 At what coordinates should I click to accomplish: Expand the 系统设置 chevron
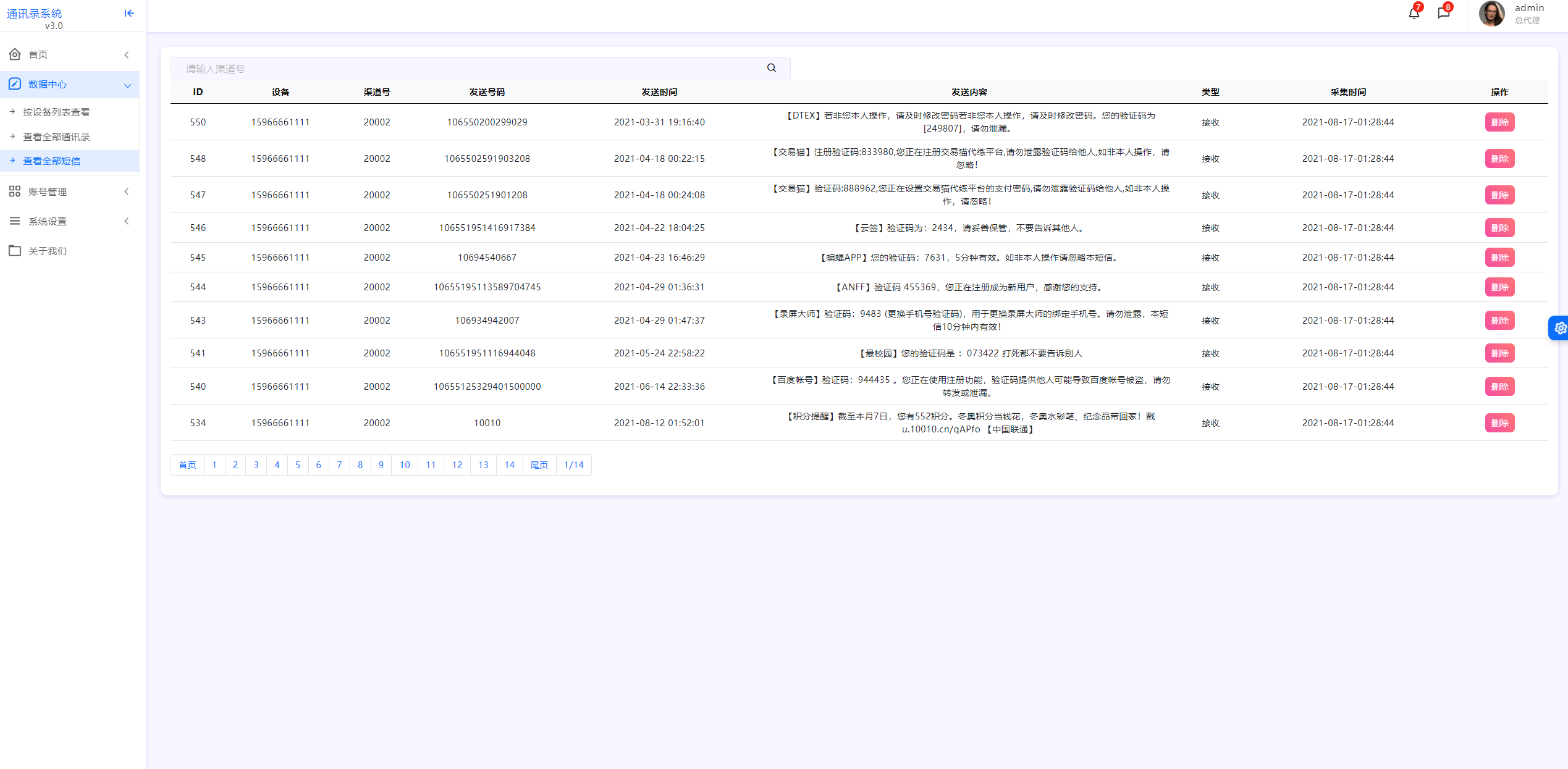(x=127, y=221)
